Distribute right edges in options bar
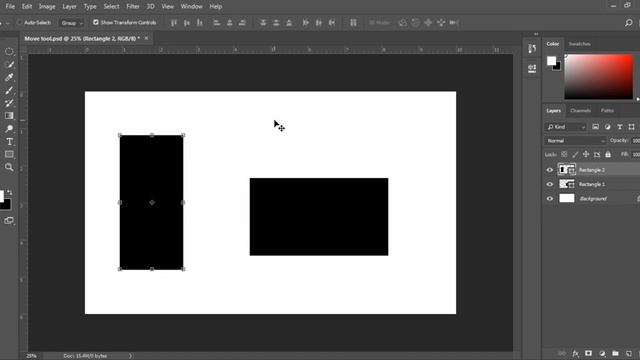Screen dimensions: 640x360 [x=332, y=23]
